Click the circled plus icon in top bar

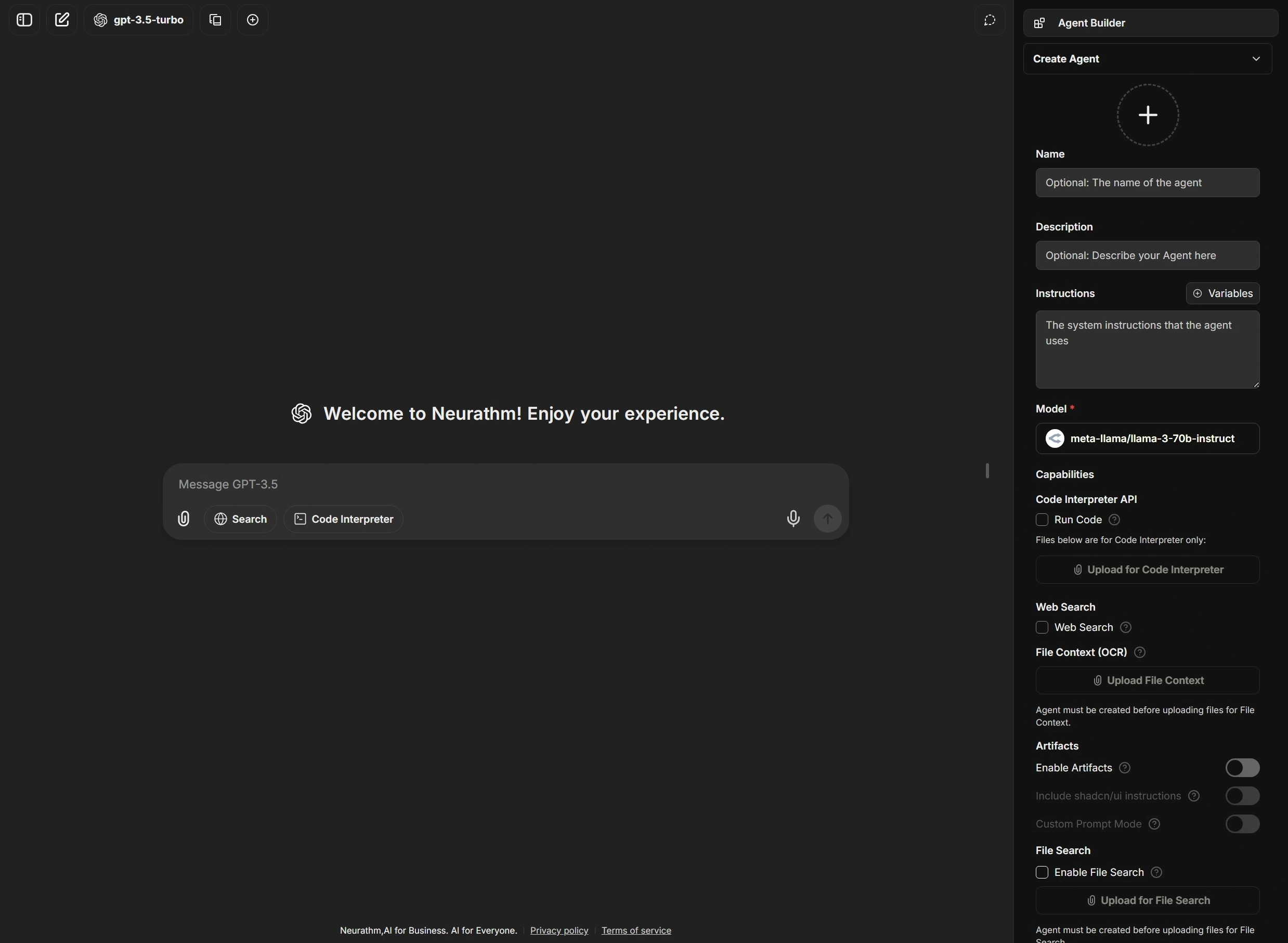[x=252, y=20]
